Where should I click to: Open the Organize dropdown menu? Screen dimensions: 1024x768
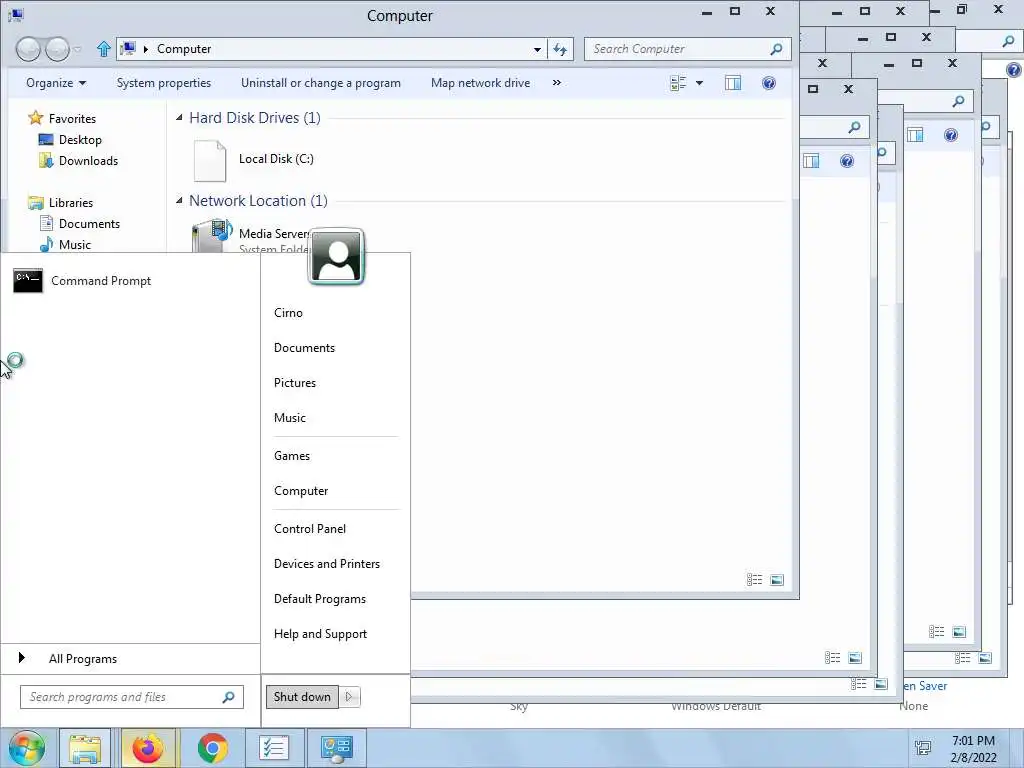click(56, 83)
